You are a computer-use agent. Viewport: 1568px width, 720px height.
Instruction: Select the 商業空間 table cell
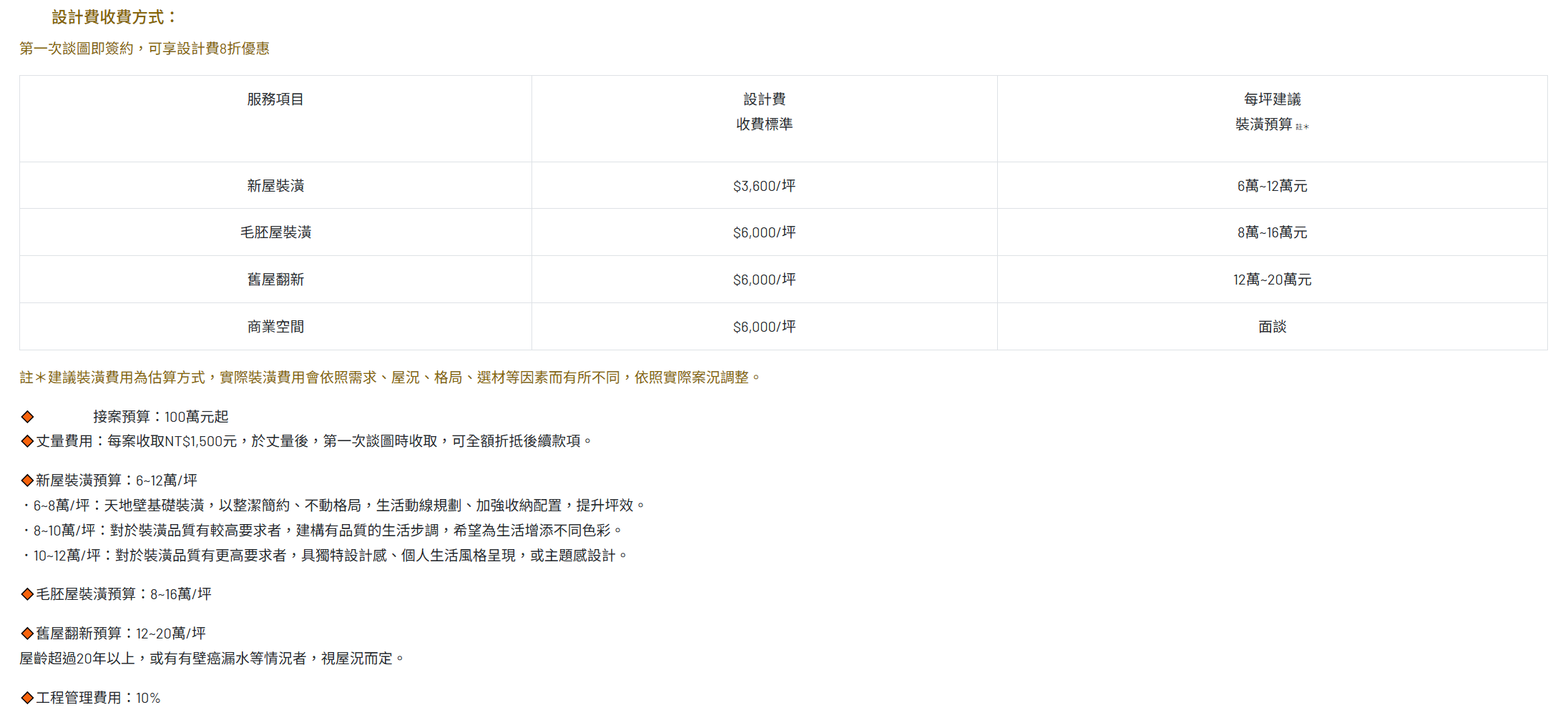tap(275, 327)
